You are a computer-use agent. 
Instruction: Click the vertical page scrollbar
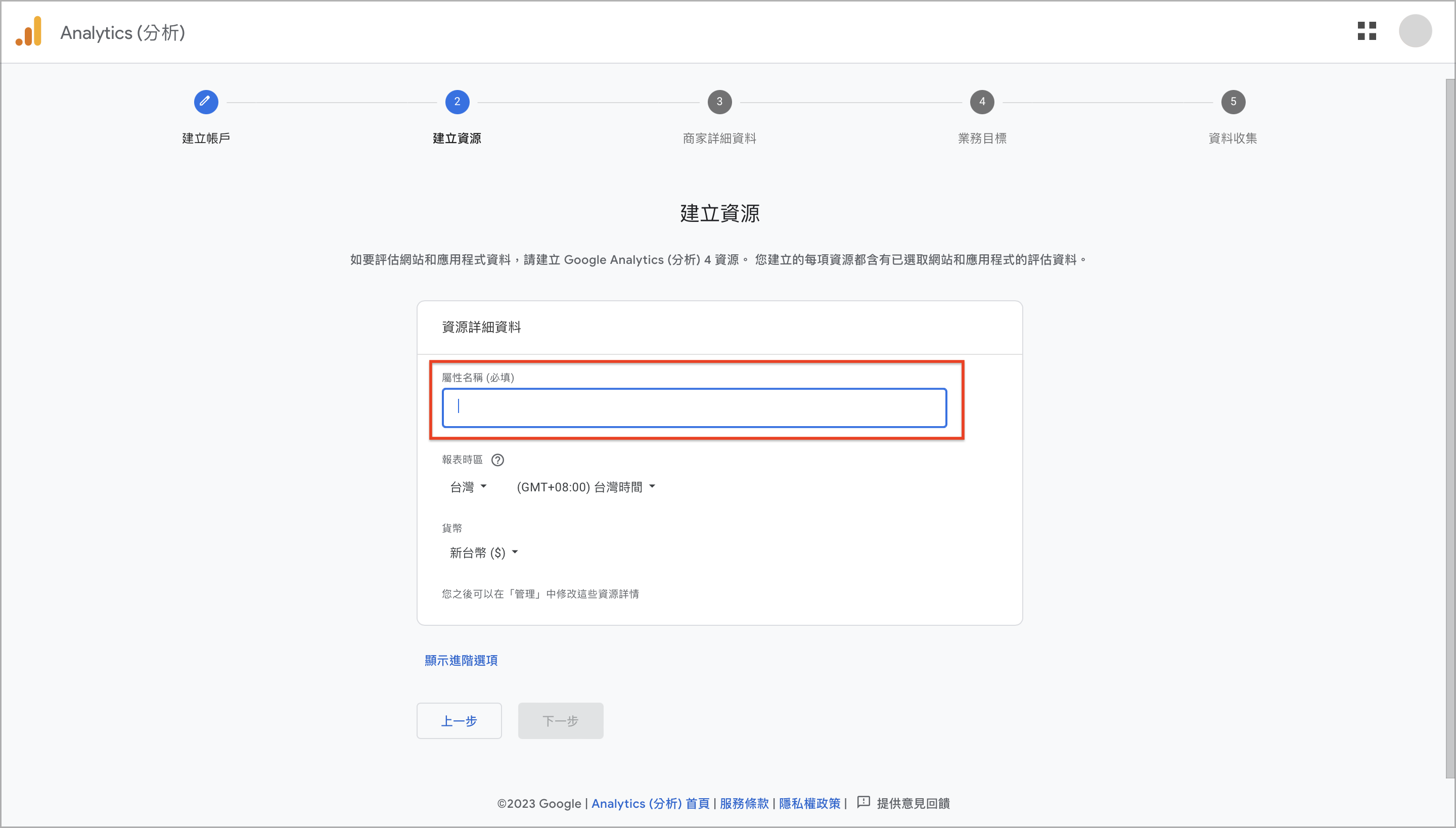(x=1450, y=428)
